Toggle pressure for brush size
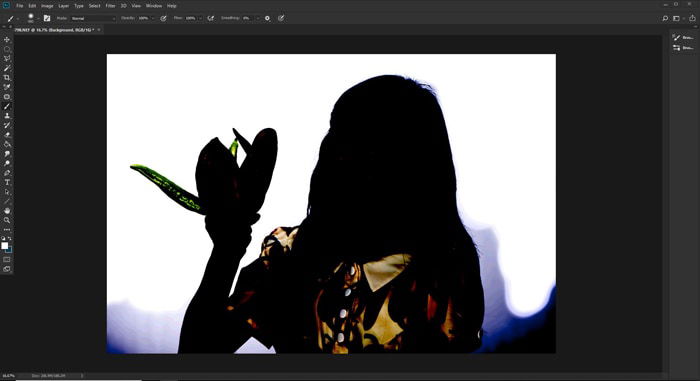Viewport: 700px width, 381px height. (x=281, y=18)
